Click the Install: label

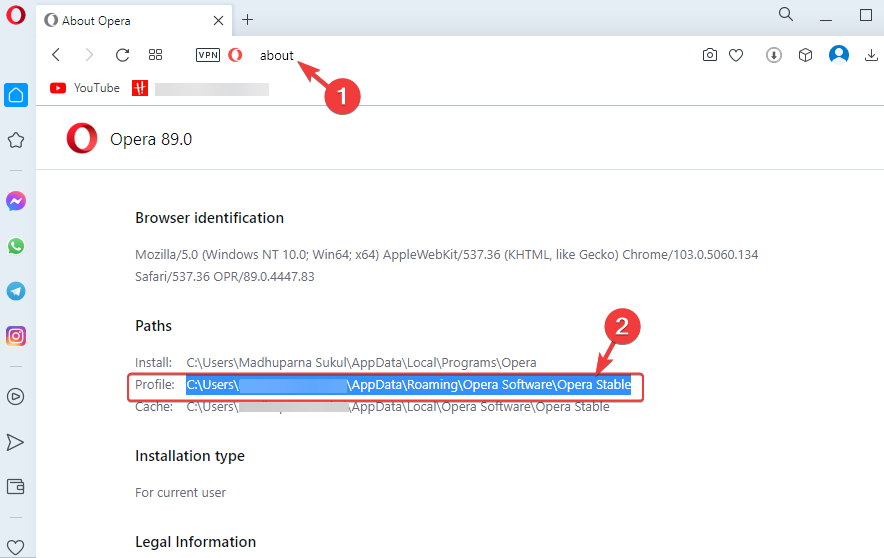pyautogui.click(x=153, y=362)
